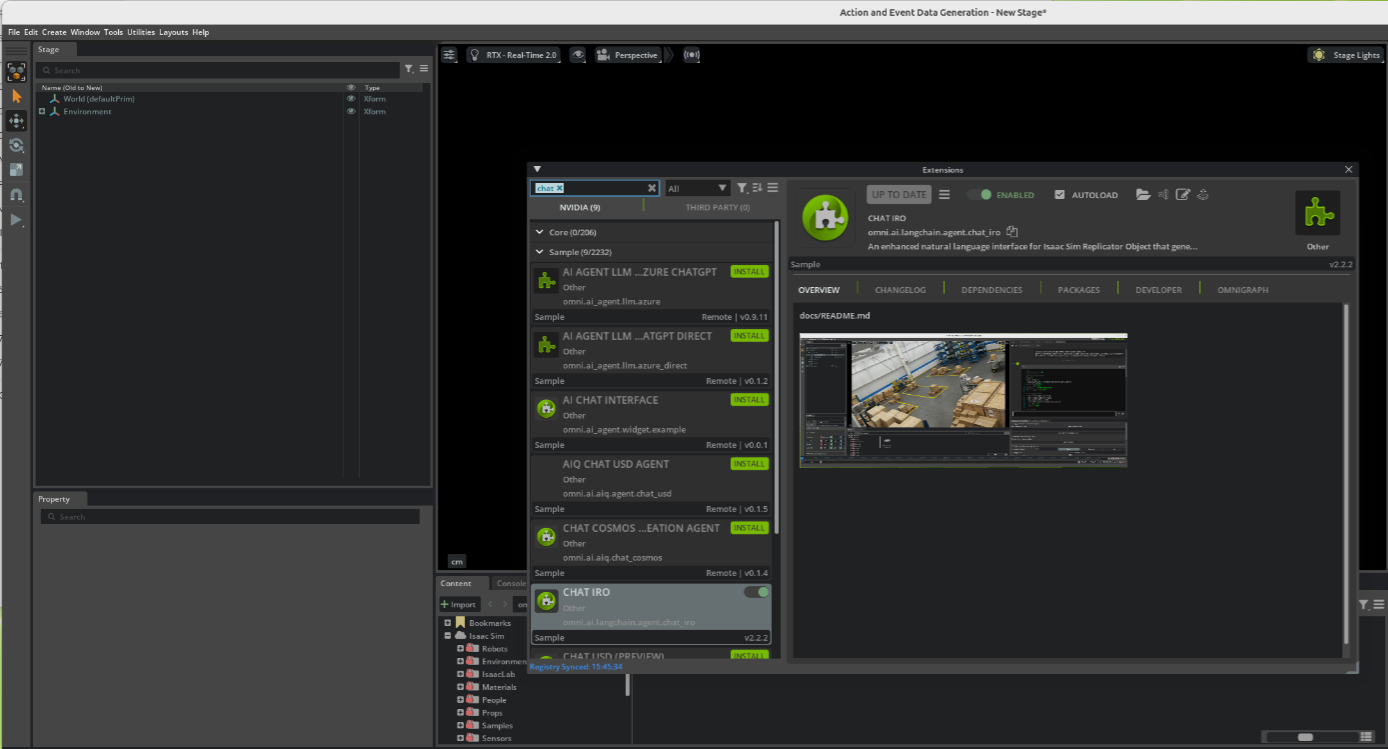
Task: Select the Move tool in the left toolbar
Action: 15,120
